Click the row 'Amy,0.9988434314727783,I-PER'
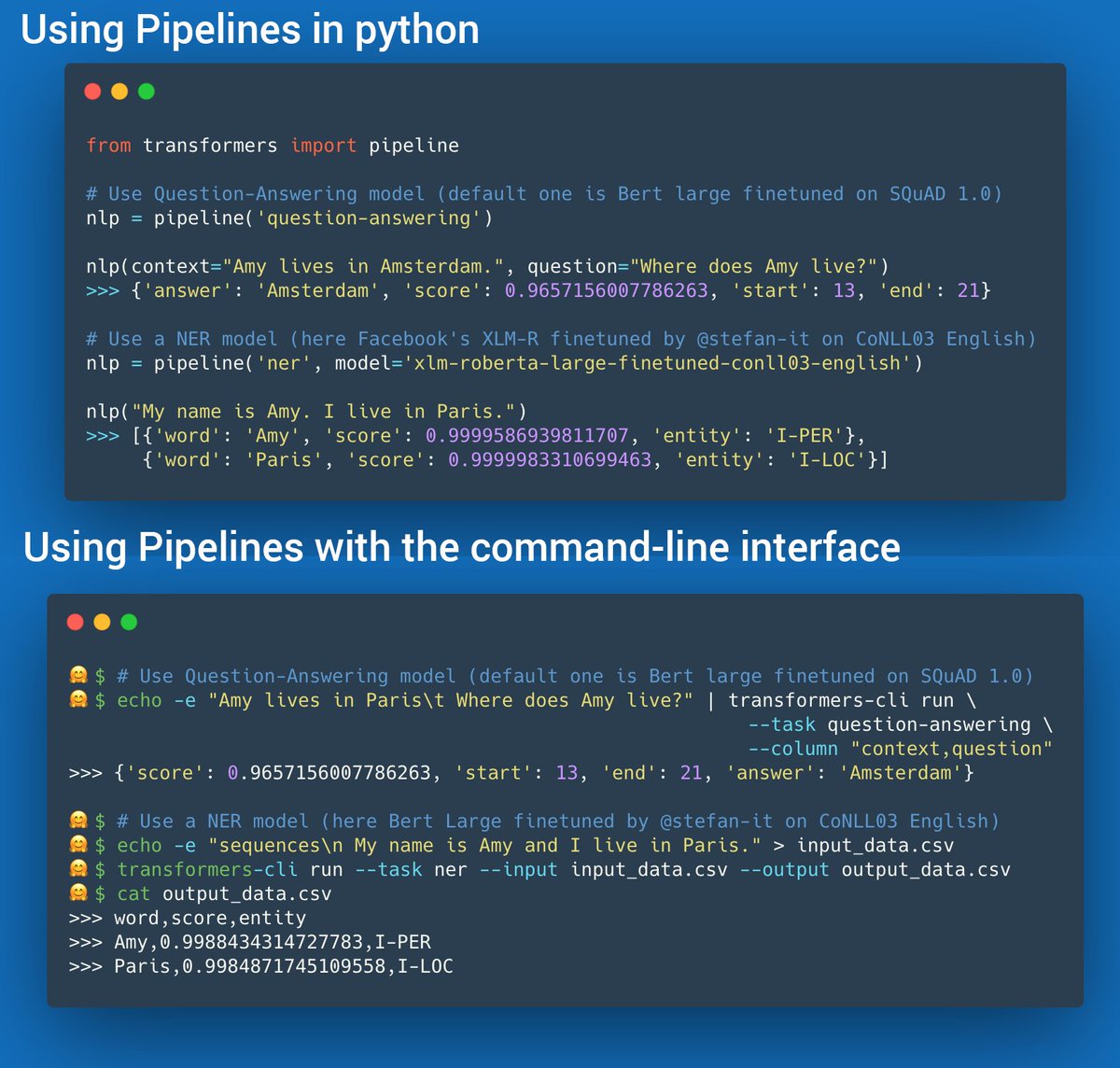Screen dimensions: 1120x1068 click(x=273, y=943)
